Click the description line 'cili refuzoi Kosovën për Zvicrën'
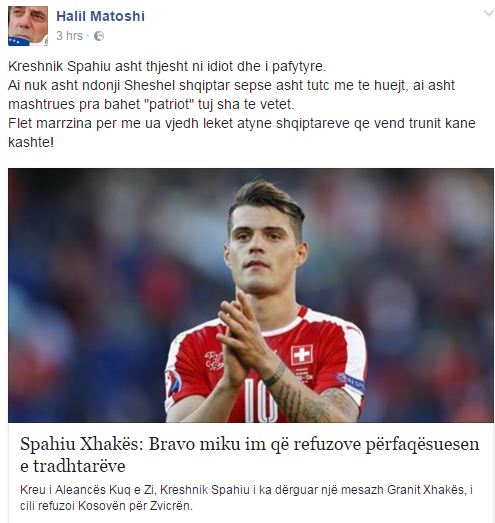 pos(106,506)
